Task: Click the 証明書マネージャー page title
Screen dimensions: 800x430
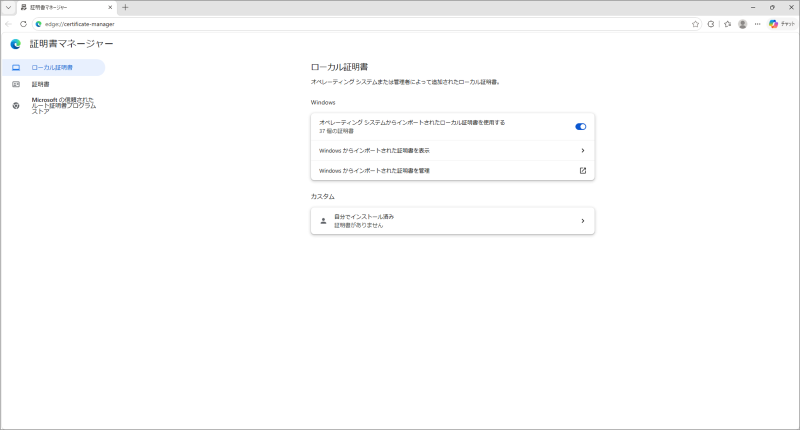Action: click(x=71, y=44)
